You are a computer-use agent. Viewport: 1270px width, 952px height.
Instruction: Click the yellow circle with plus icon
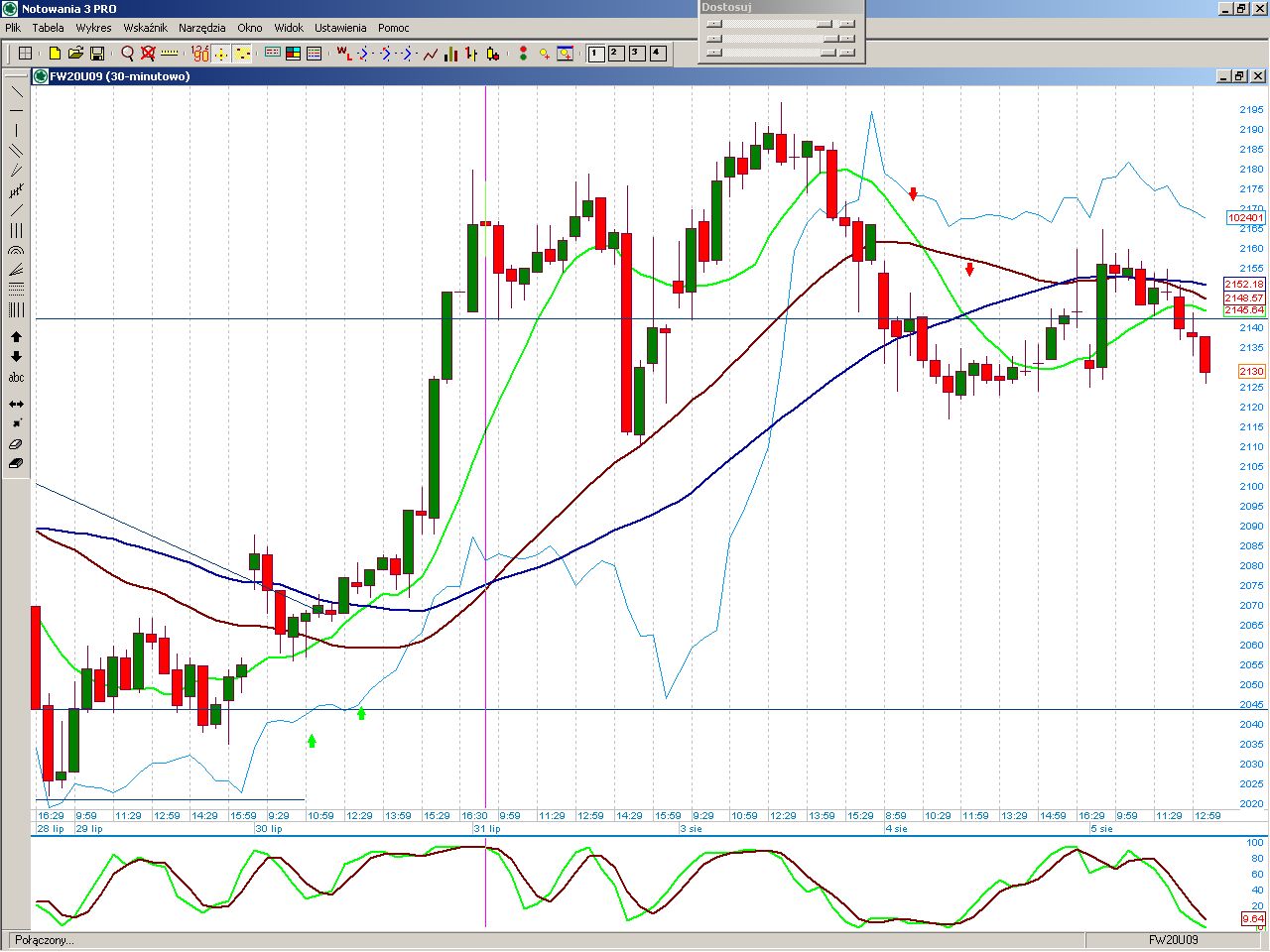(x=544, y=54)
